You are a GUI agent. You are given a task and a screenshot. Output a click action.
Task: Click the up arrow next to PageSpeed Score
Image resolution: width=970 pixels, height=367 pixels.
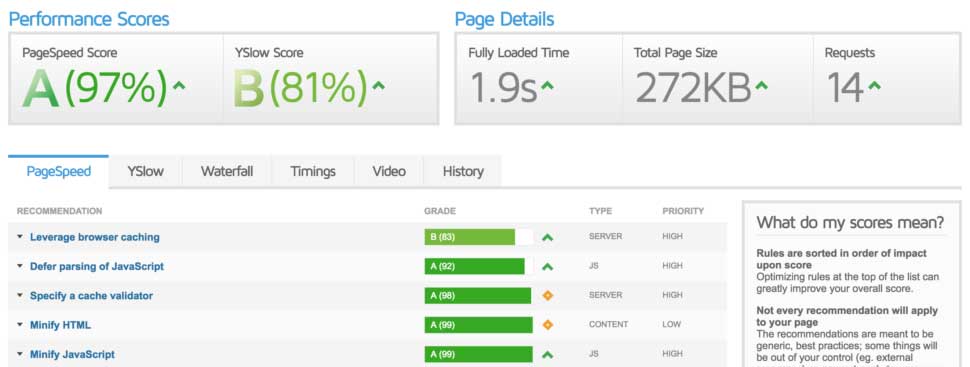[179, 85]
